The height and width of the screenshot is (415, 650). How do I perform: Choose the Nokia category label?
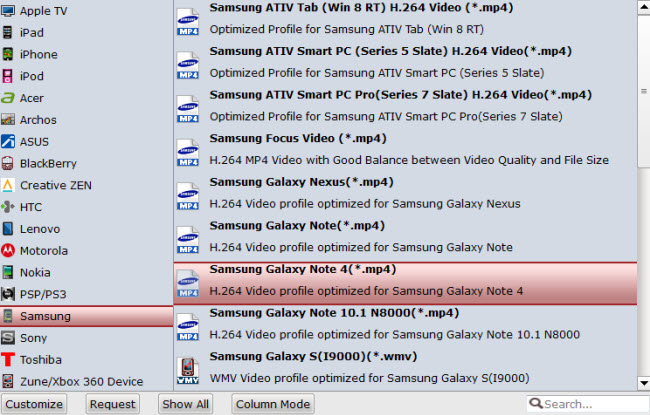pyautogui.click(x=35, y=272)
